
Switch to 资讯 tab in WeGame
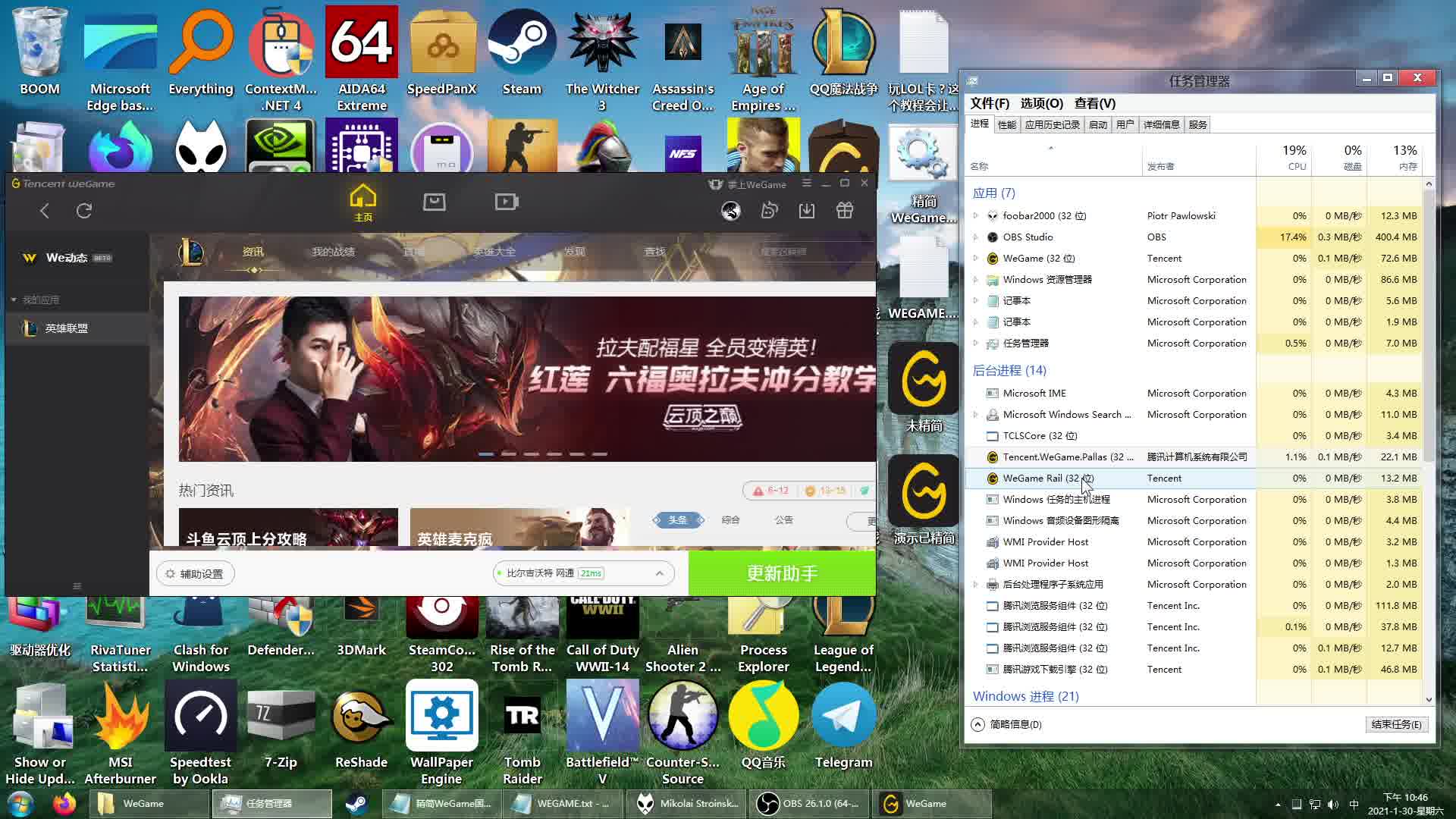coord(253,252)
